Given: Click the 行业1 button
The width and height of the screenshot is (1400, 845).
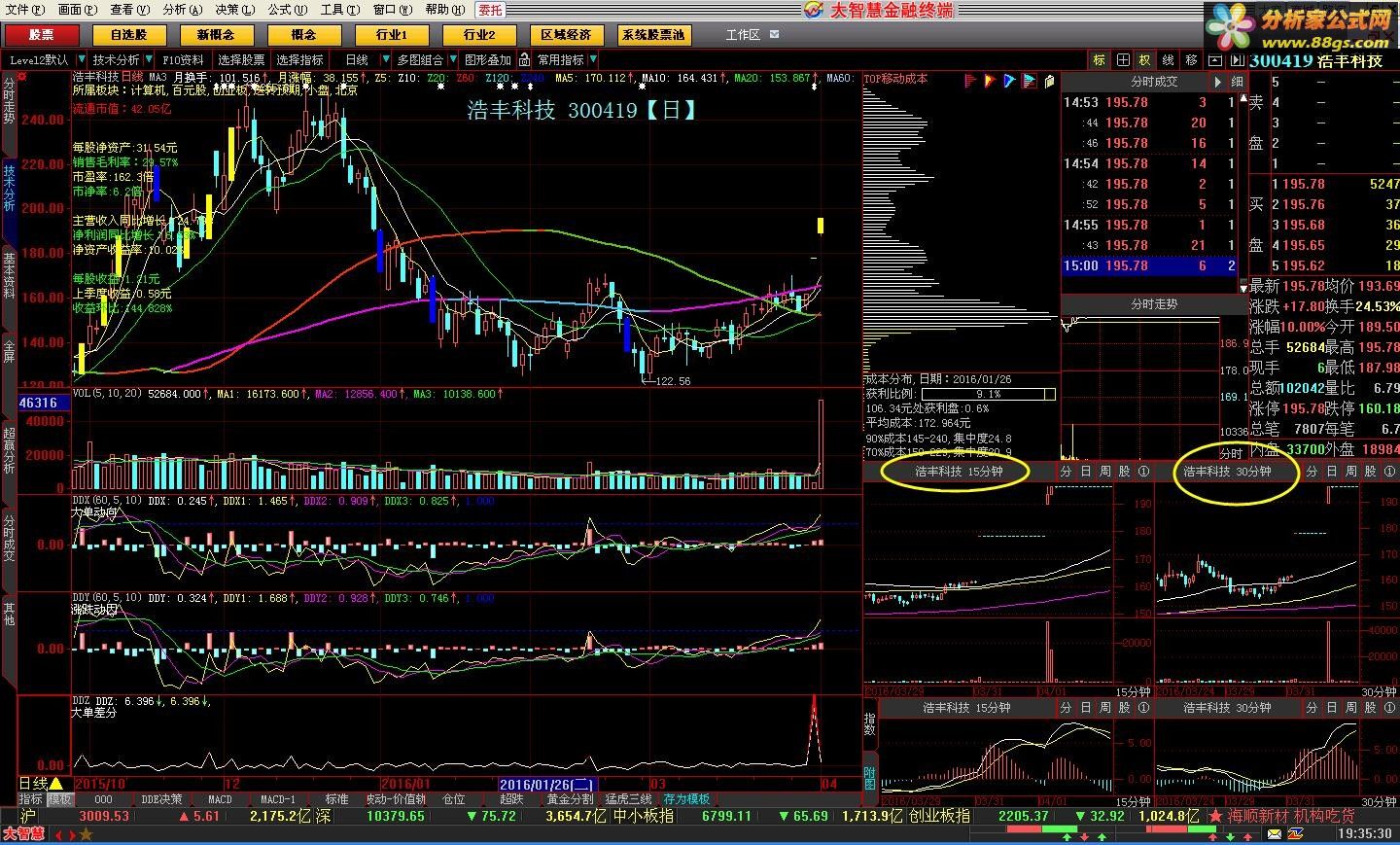Looking at the screenshot, I should point(391,34).
